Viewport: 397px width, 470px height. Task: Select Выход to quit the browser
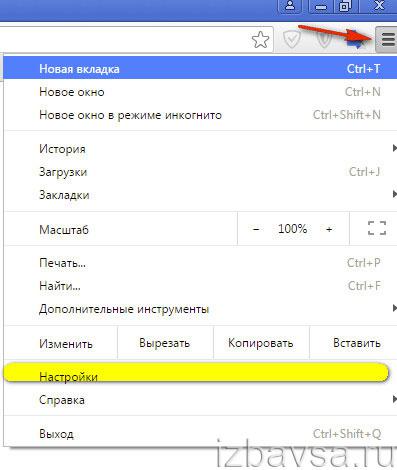click(x=200, y=434)
